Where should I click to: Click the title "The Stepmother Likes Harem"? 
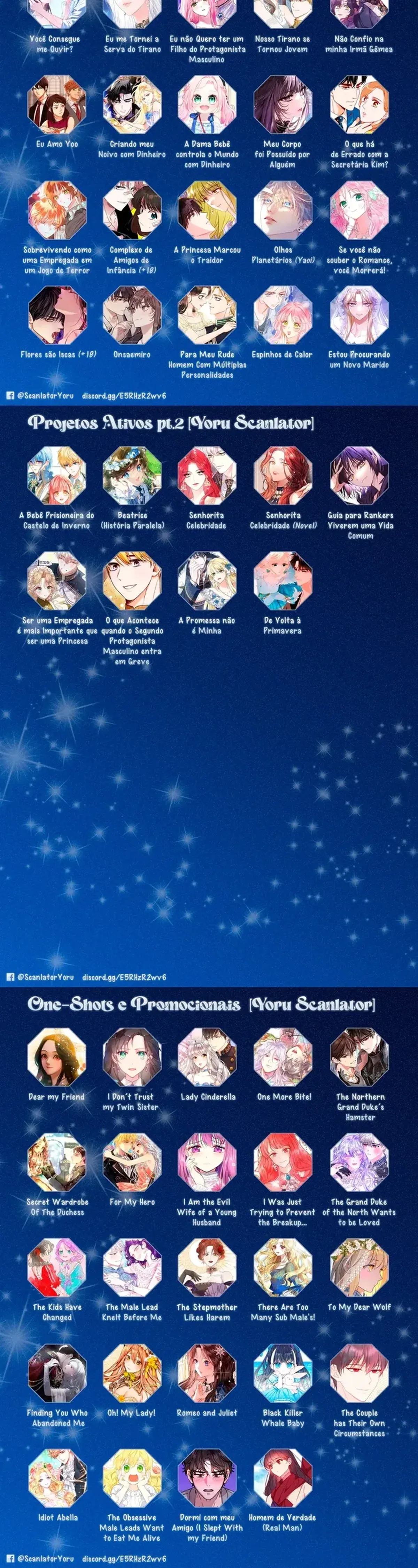(x=207, y=1312)
